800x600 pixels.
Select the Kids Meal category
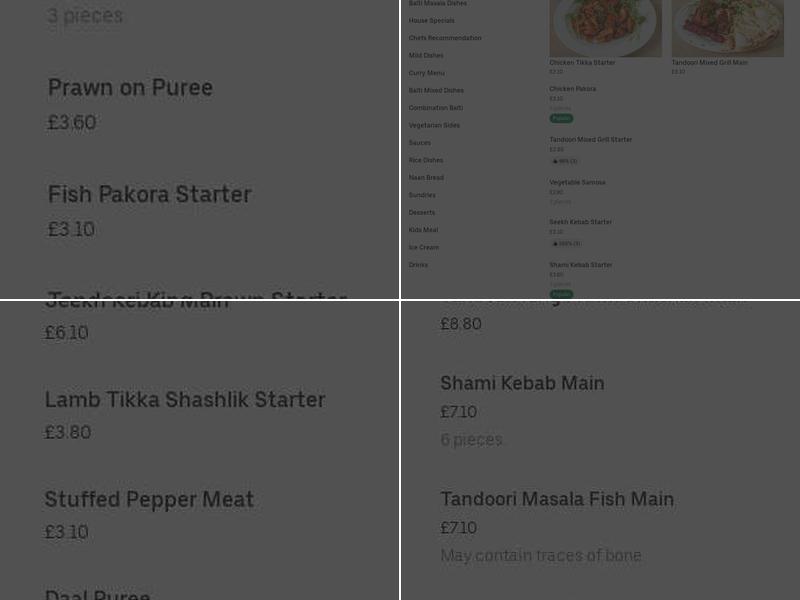tap(422, 230)
